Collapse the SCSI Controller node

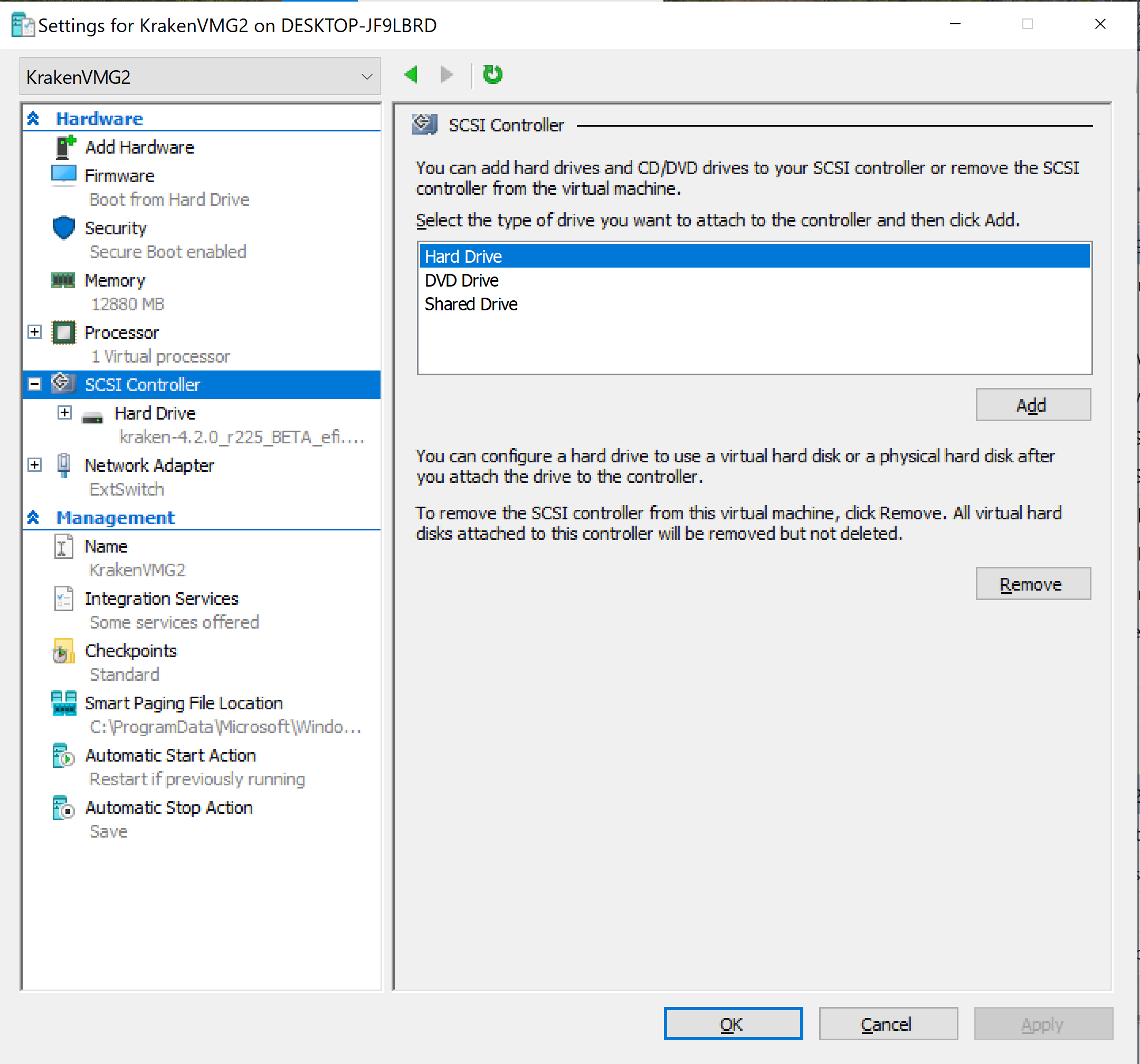coord(35,384)
